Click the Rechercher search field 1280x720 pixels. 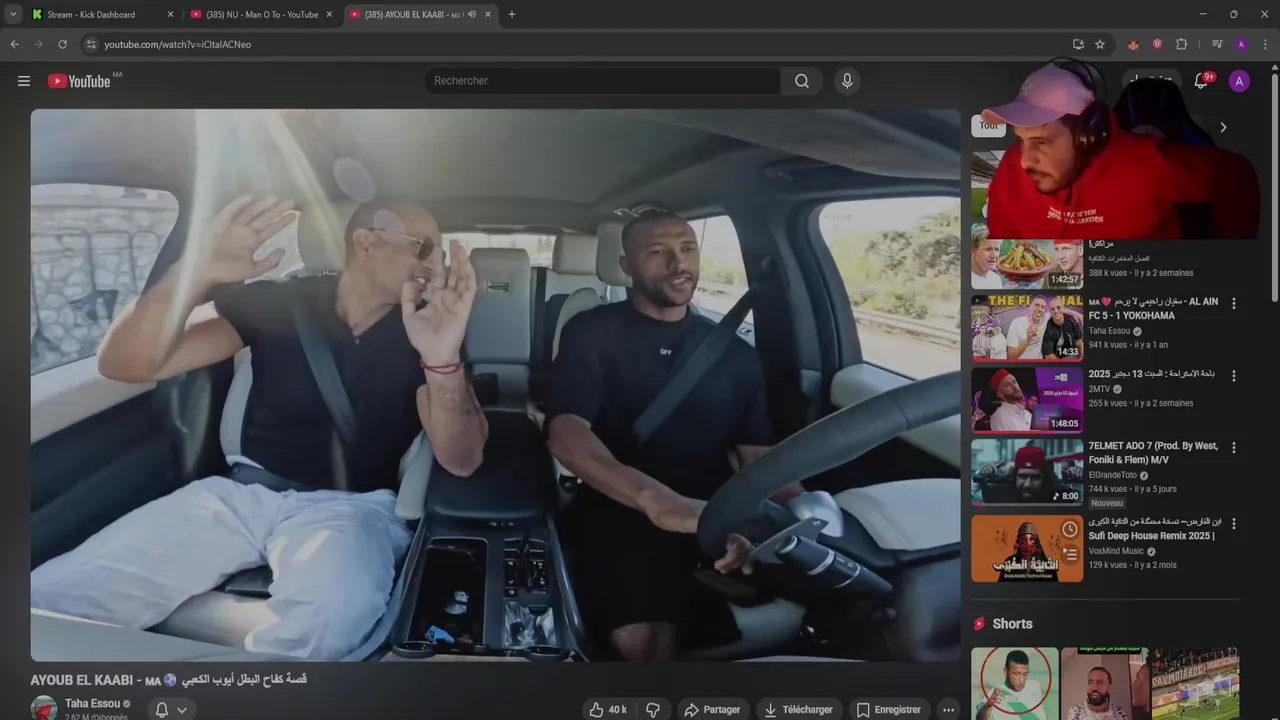[x=603, y=81]
